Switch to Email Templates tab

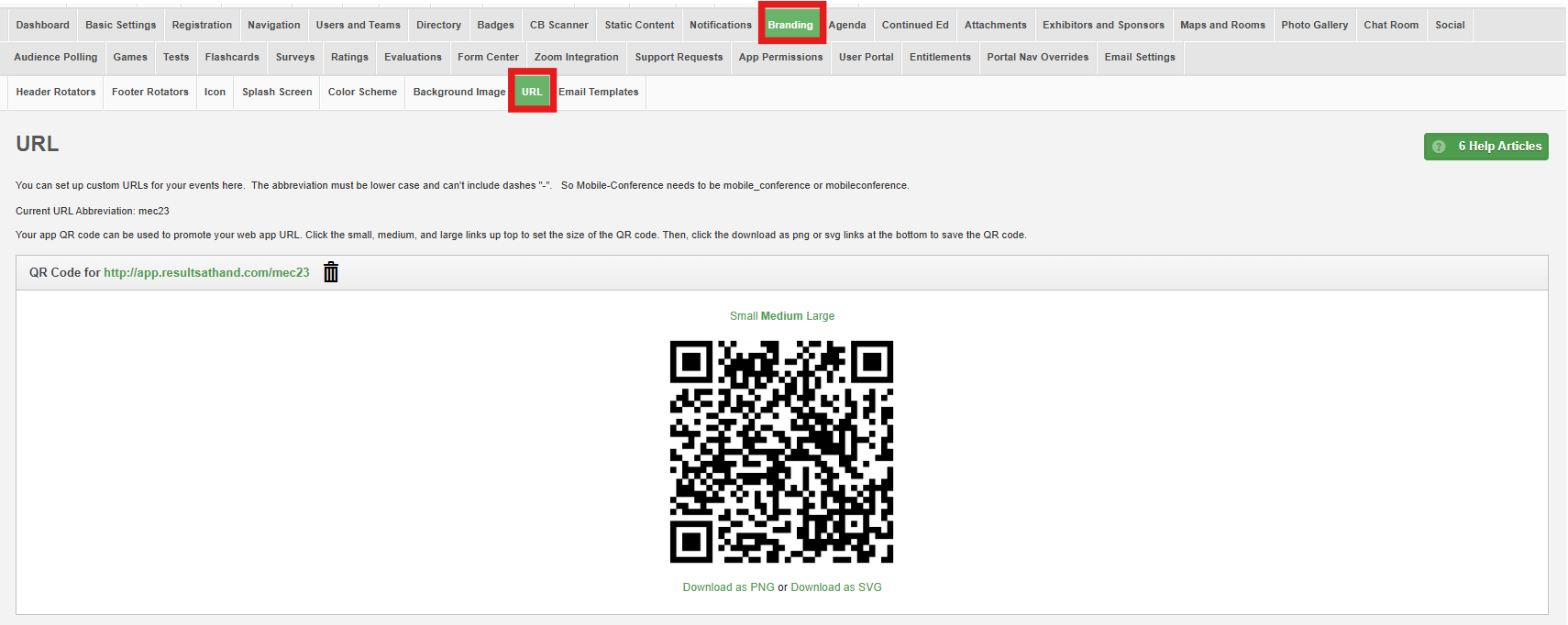(x=598, y=92)
